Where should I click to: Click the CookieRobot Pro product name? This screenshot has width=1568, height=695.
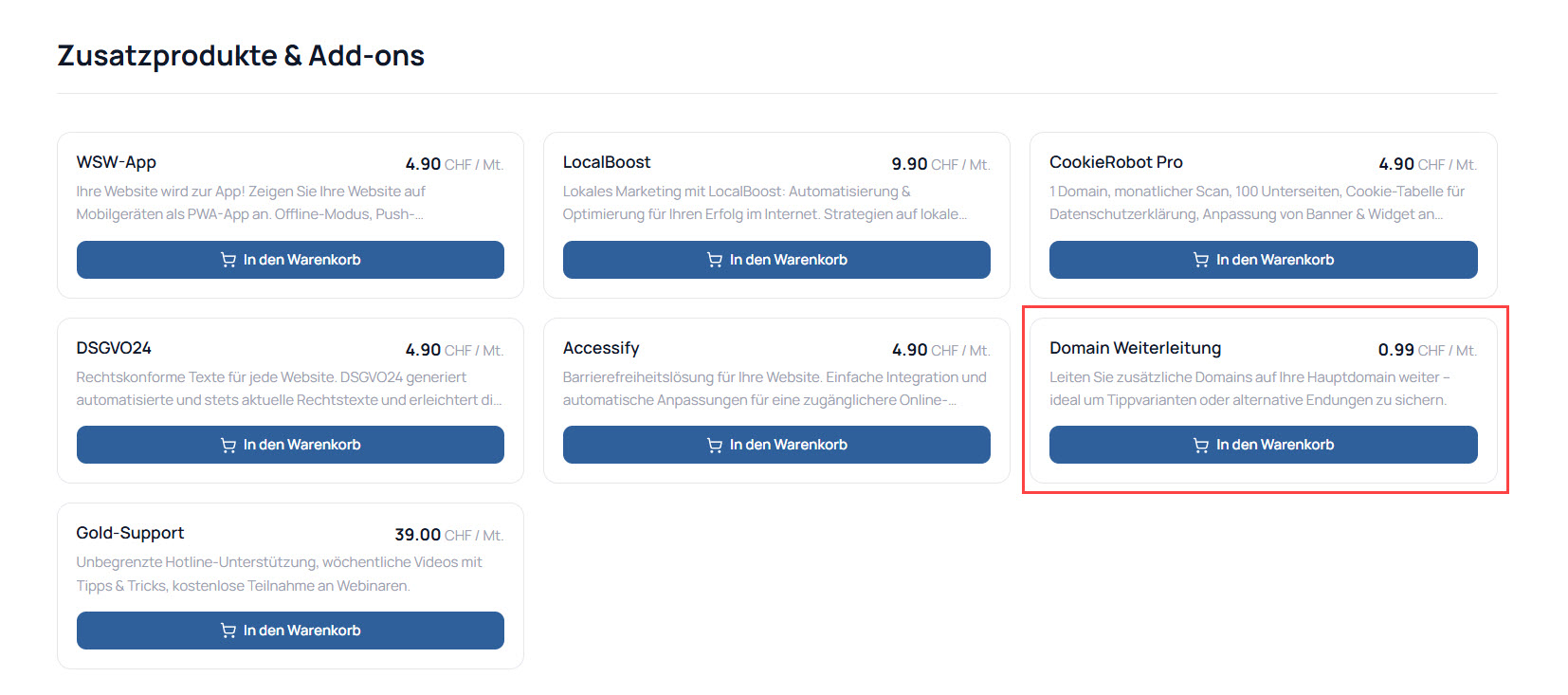(x=1116, y=162)
